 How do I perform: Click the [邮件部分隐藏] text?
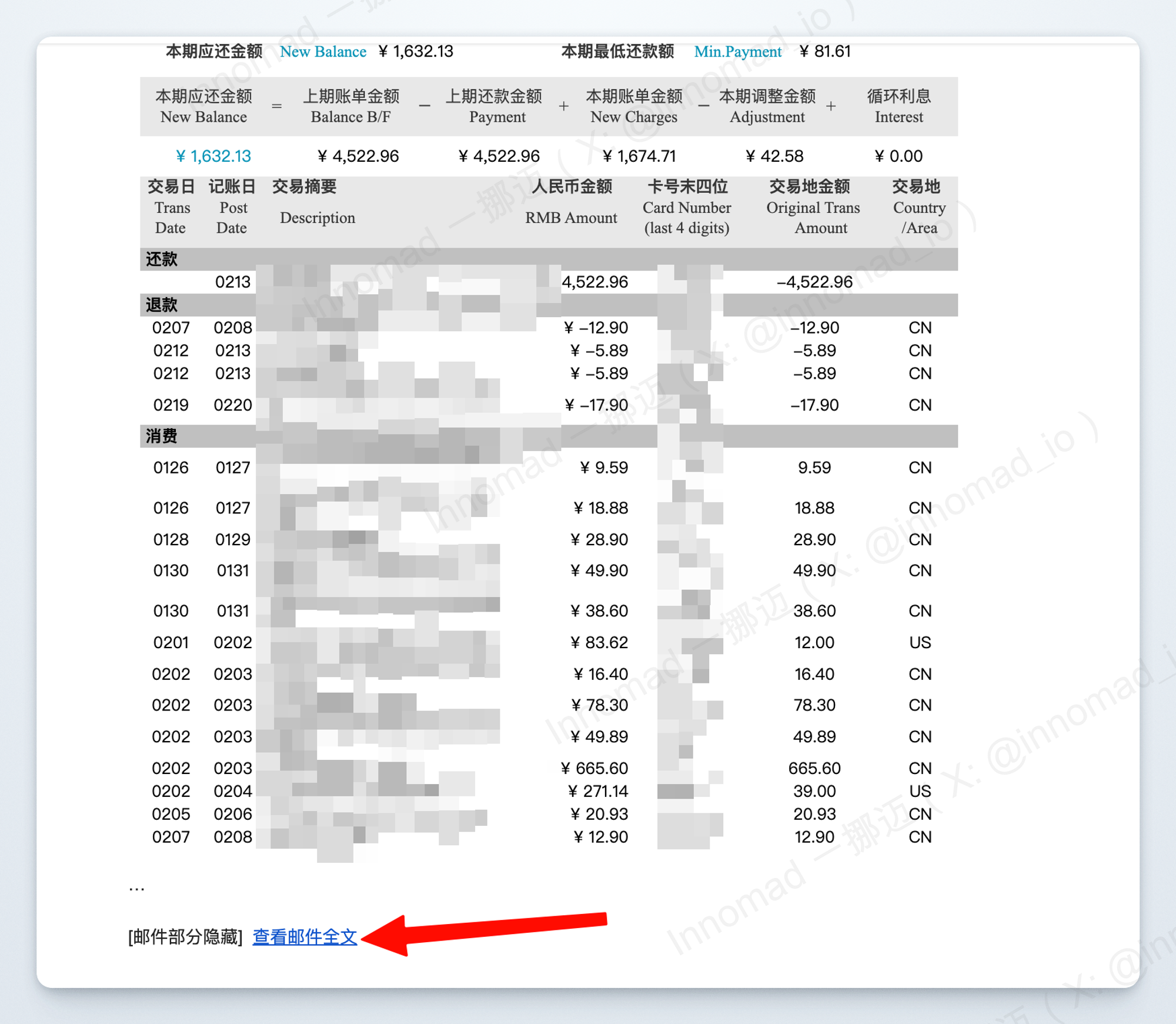tap(185, 937)
